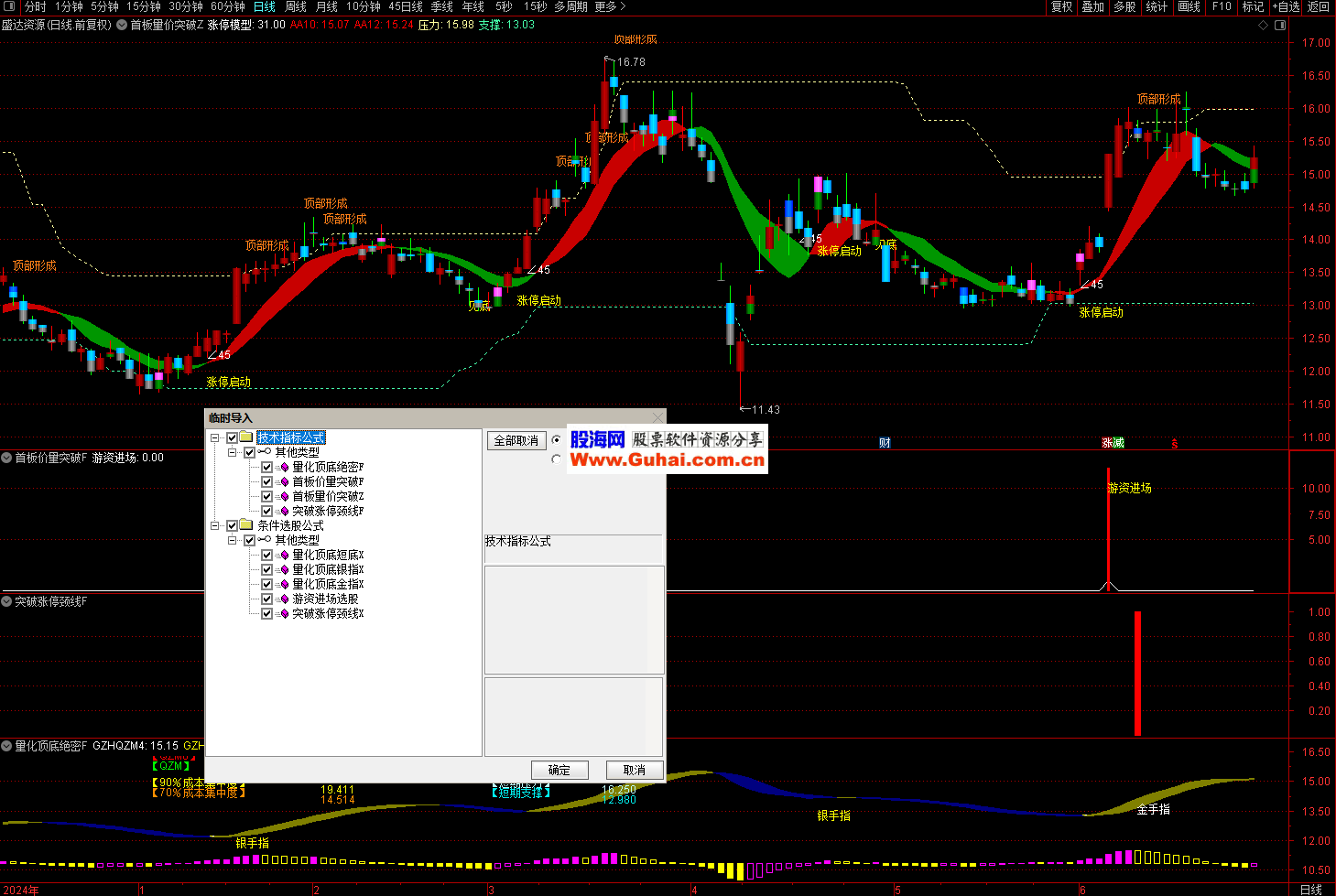This screenshot has height=896, width=1336.
Task: Expand the 更多 timeframe menu
Action: click(x=610, y=6)
